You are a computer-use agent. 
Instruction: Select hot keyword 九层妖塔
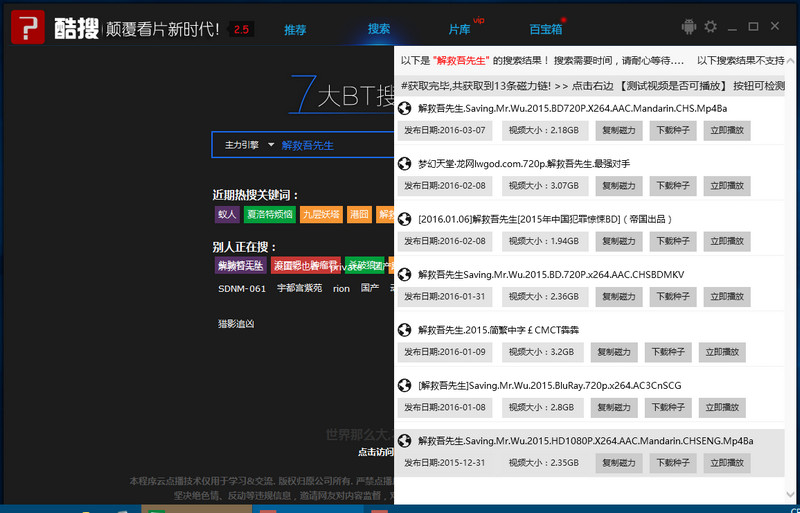321,214
